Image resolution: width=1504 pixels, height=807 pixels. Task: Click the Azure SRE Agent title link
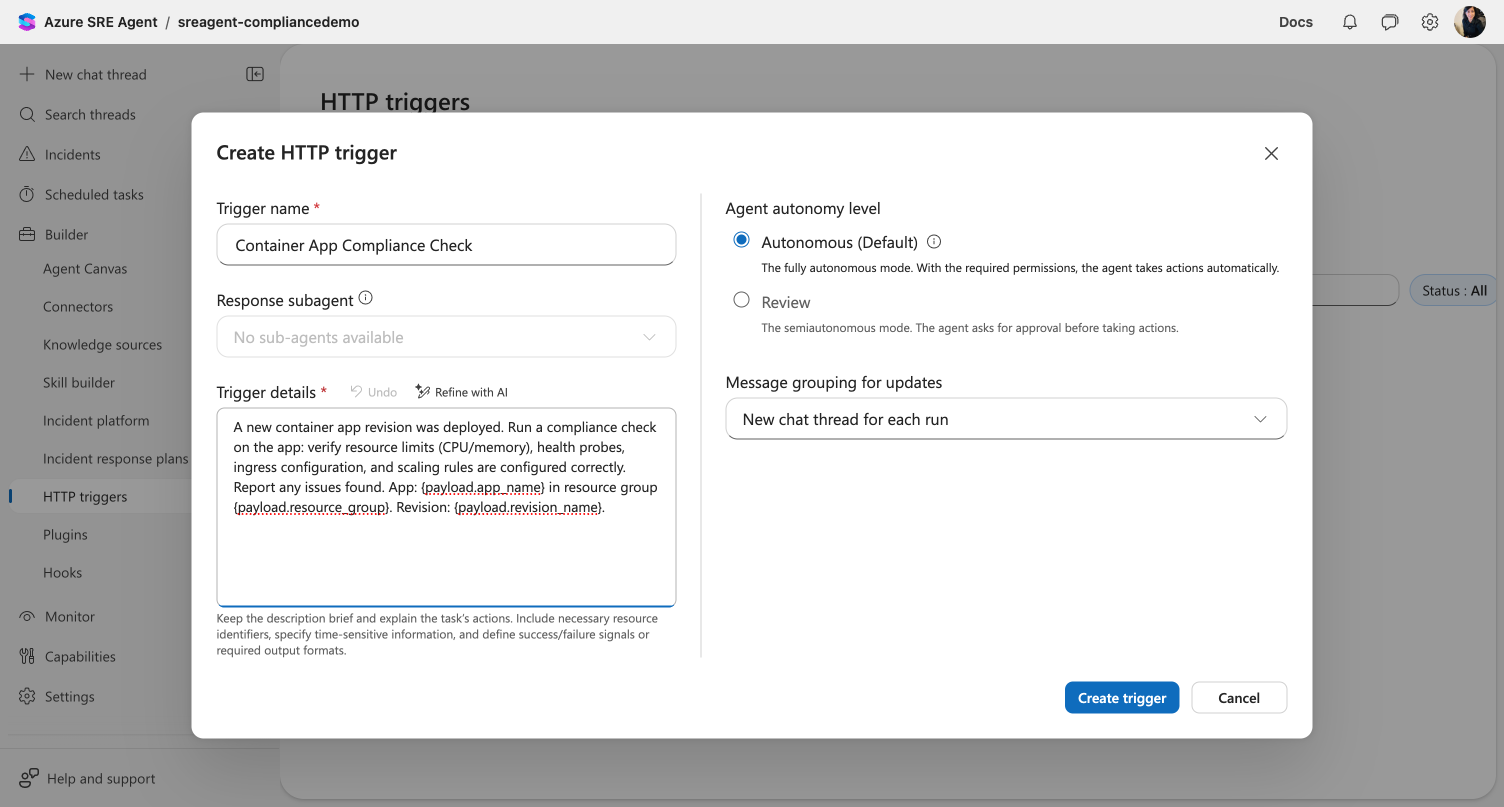point(101,22)
